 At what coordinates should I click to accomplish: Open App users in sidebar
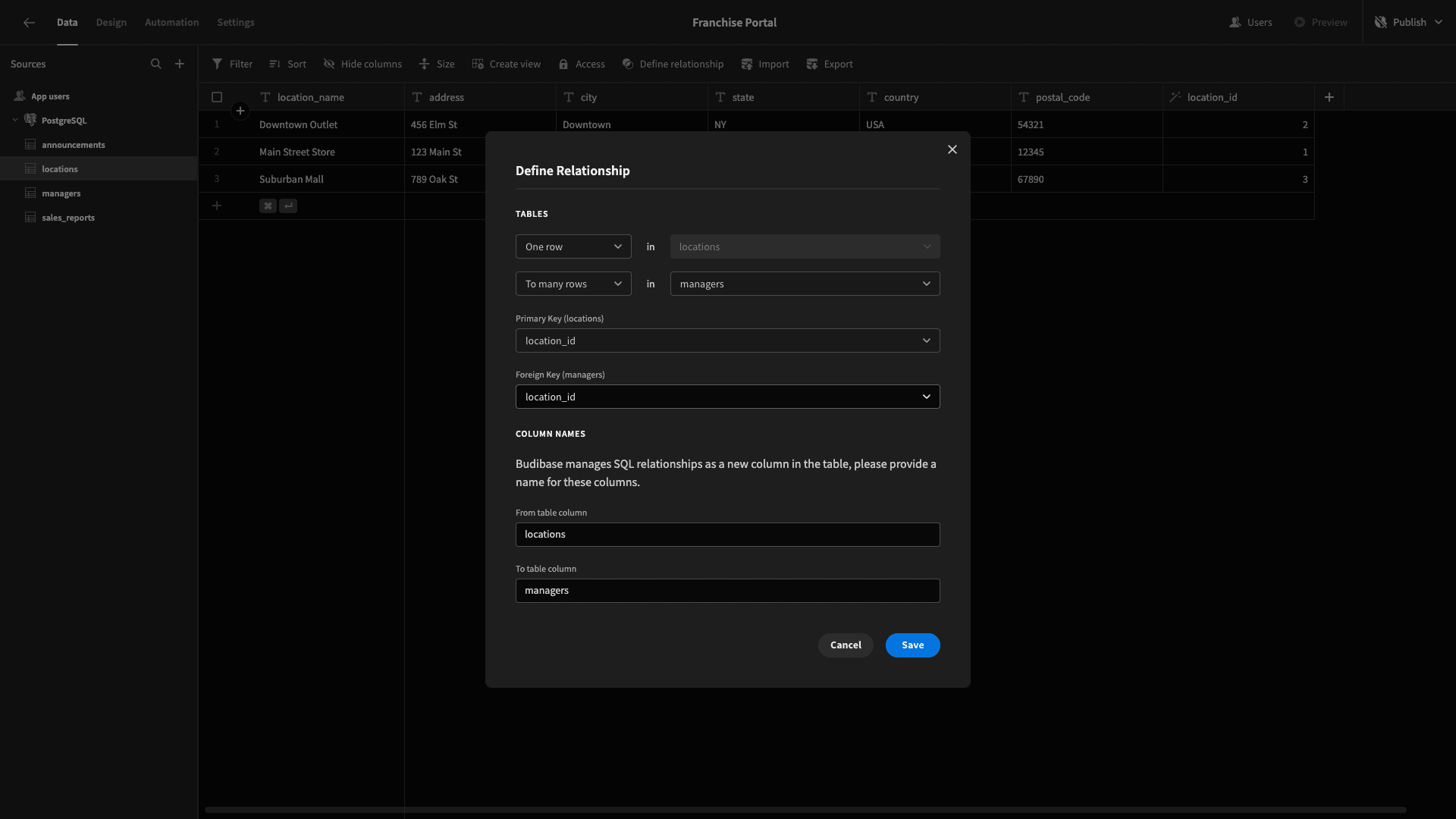(99, 96)
